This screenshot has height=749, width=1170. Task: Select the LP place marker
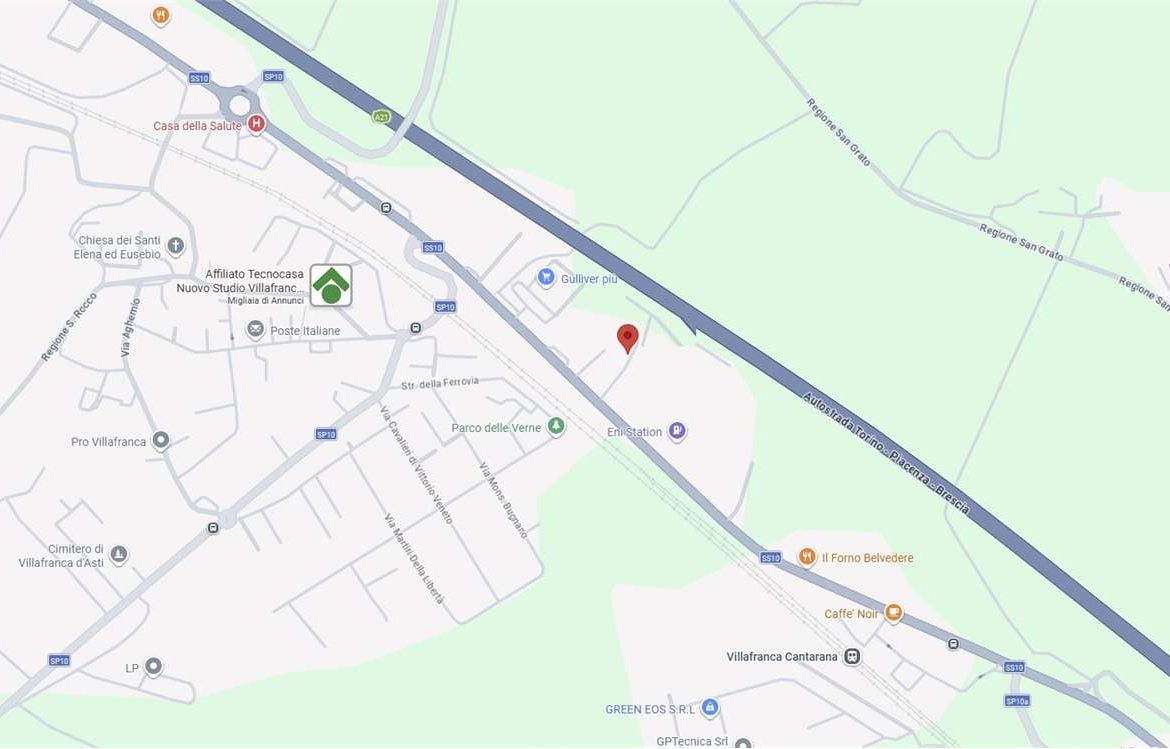pyautogui.click(x=153, y=665)
